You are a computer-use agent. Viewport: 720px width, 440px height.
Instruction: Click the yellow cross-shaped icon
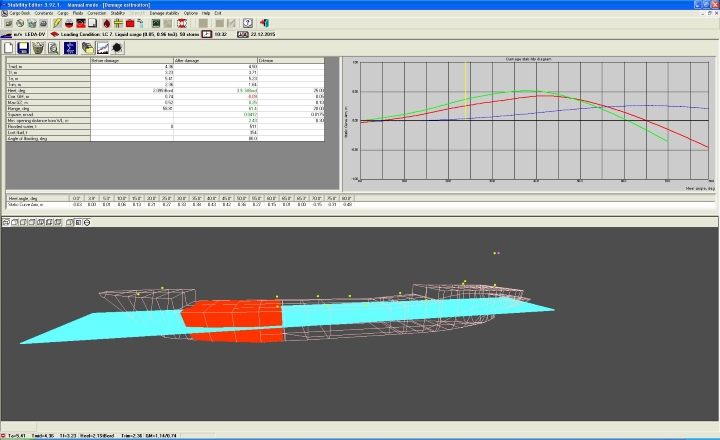coord(118,23)
